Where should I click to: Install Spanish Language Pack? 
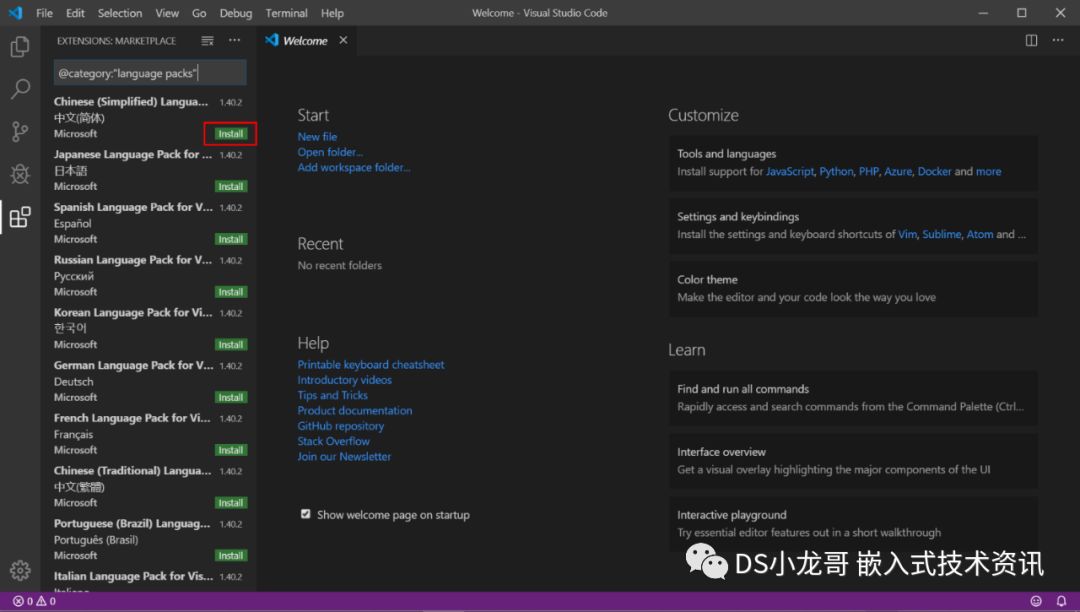point(231,239)
